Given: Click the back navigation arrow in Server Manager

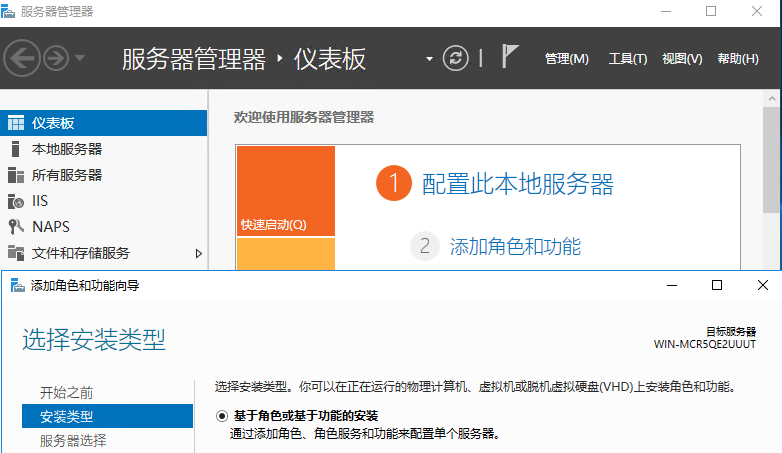Looking at the screenshot, I should click(x=22, y=58).
